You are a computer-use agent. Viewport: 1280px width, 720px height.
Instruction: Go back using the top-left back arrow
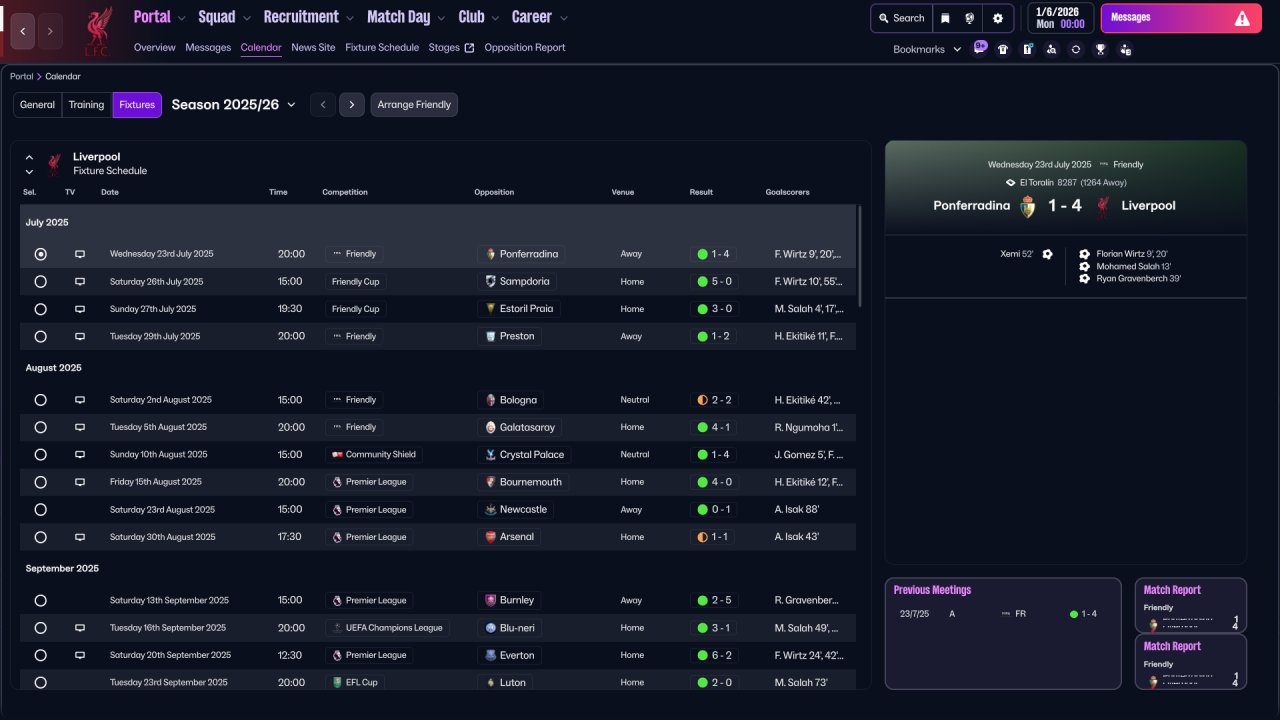[x=23, y=31]
